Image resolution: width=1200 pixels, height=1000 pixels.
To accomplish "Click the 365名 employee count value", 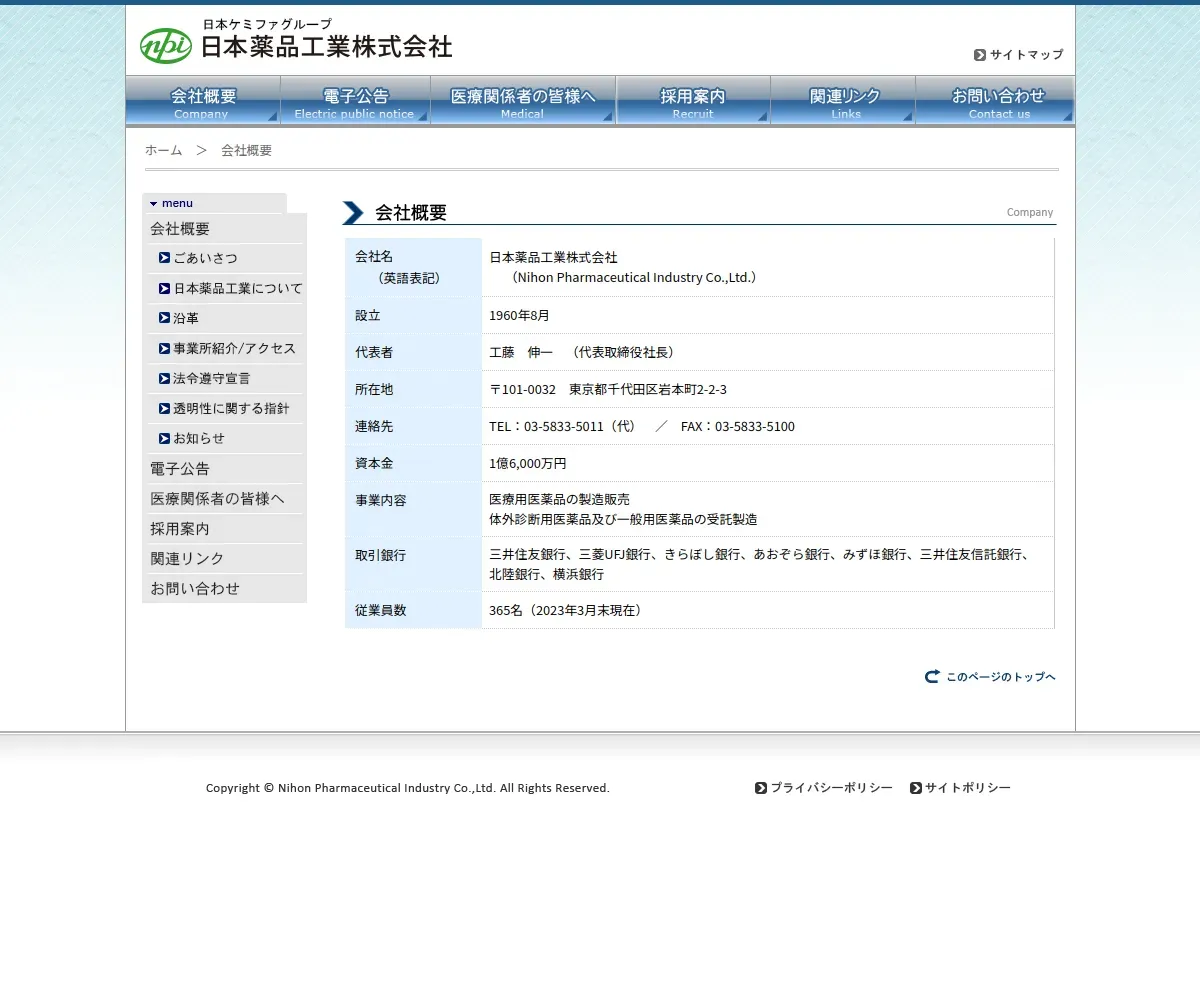I will (568, 610).
